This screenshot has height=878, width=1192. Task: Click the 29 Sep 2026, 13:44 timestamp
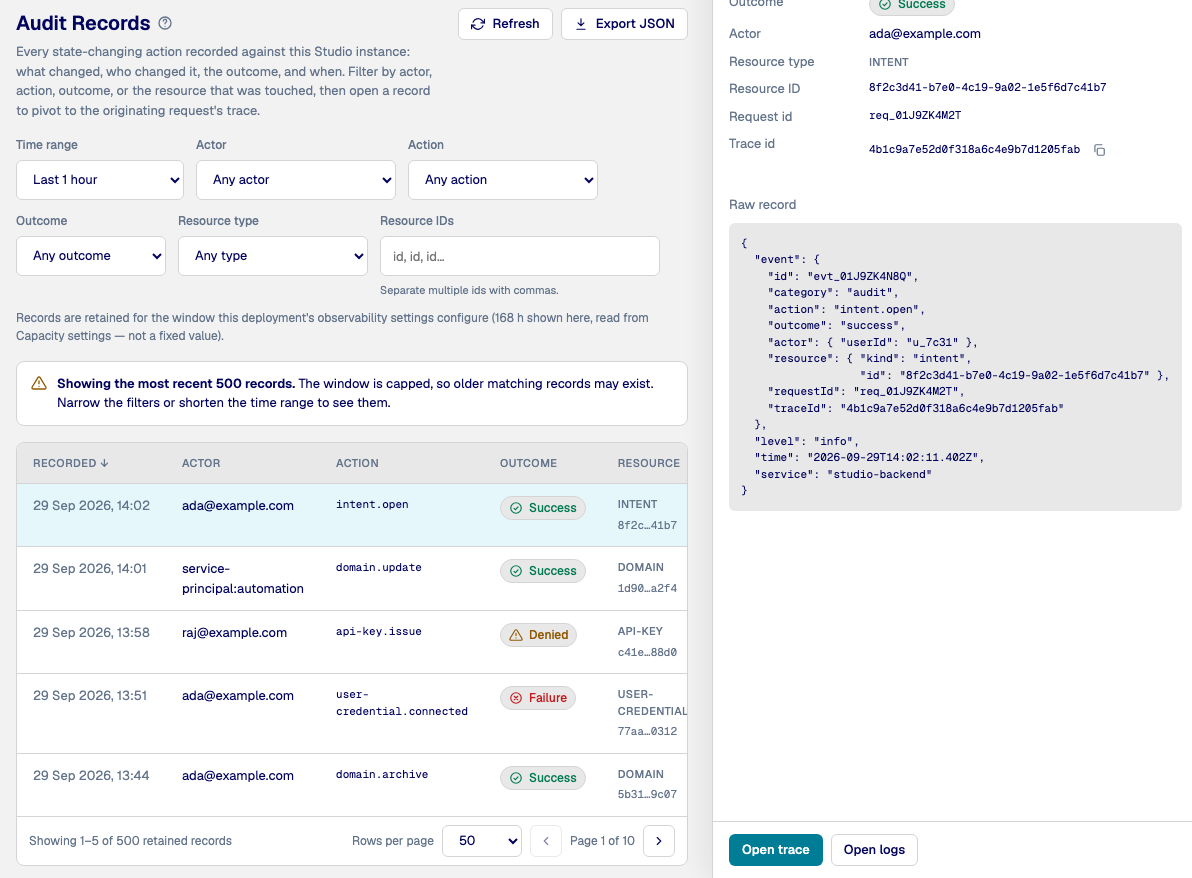(x=91, y=775)
